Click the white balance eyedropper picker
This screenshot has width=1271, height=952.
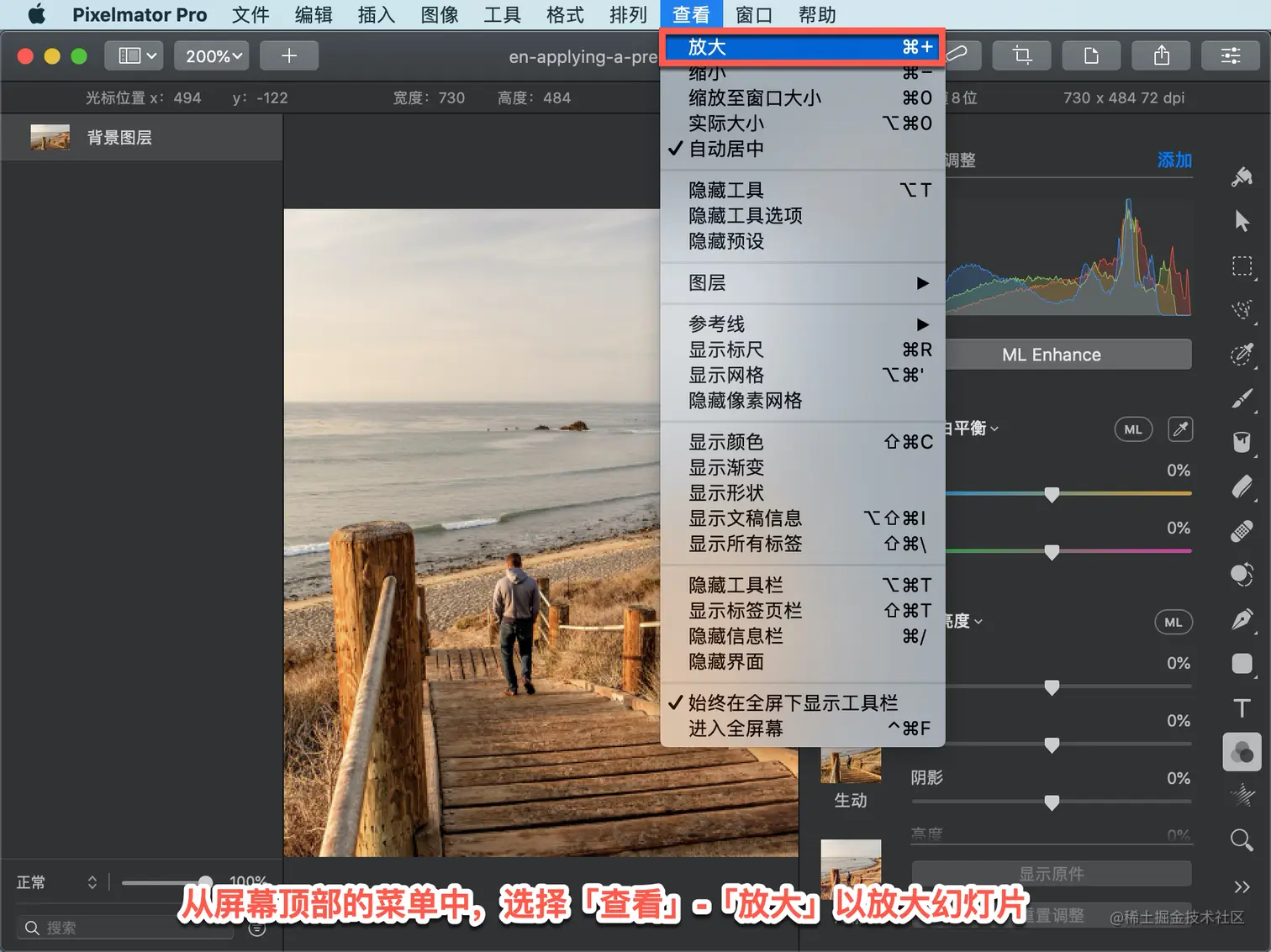coord(1180,429)
